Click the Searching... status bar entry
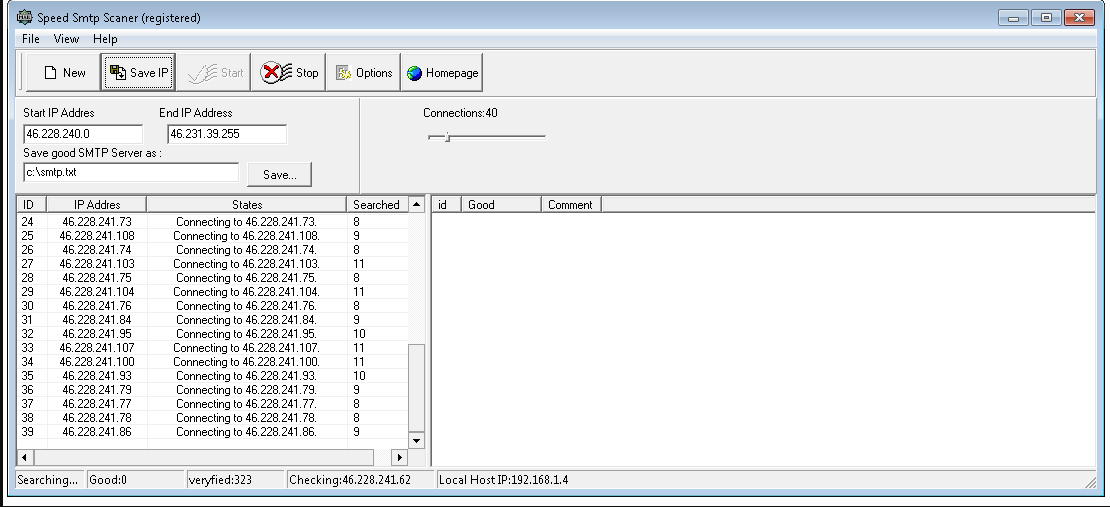 coord(48,480)
